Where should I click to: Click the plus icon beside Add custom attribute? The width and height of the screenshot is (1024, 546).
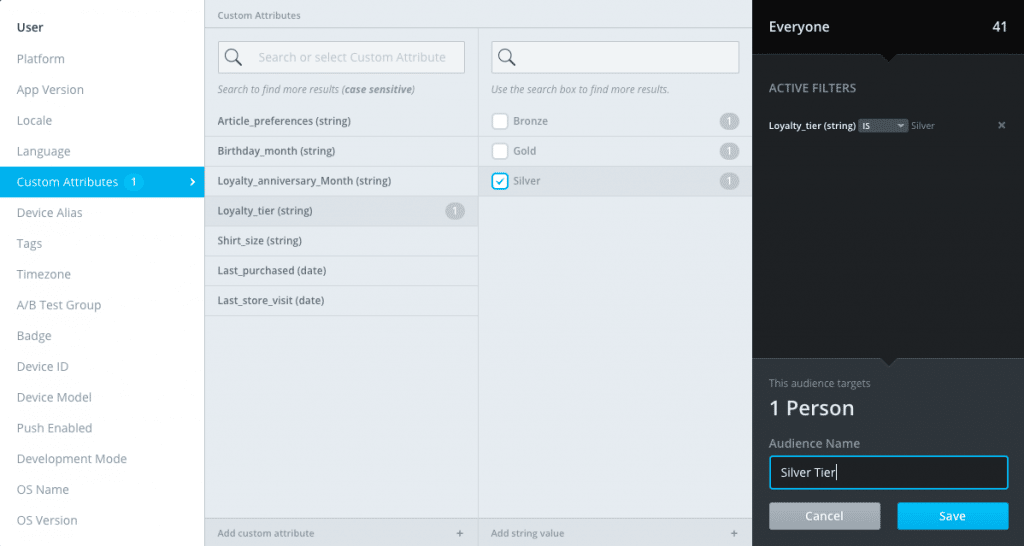point(460,533)
